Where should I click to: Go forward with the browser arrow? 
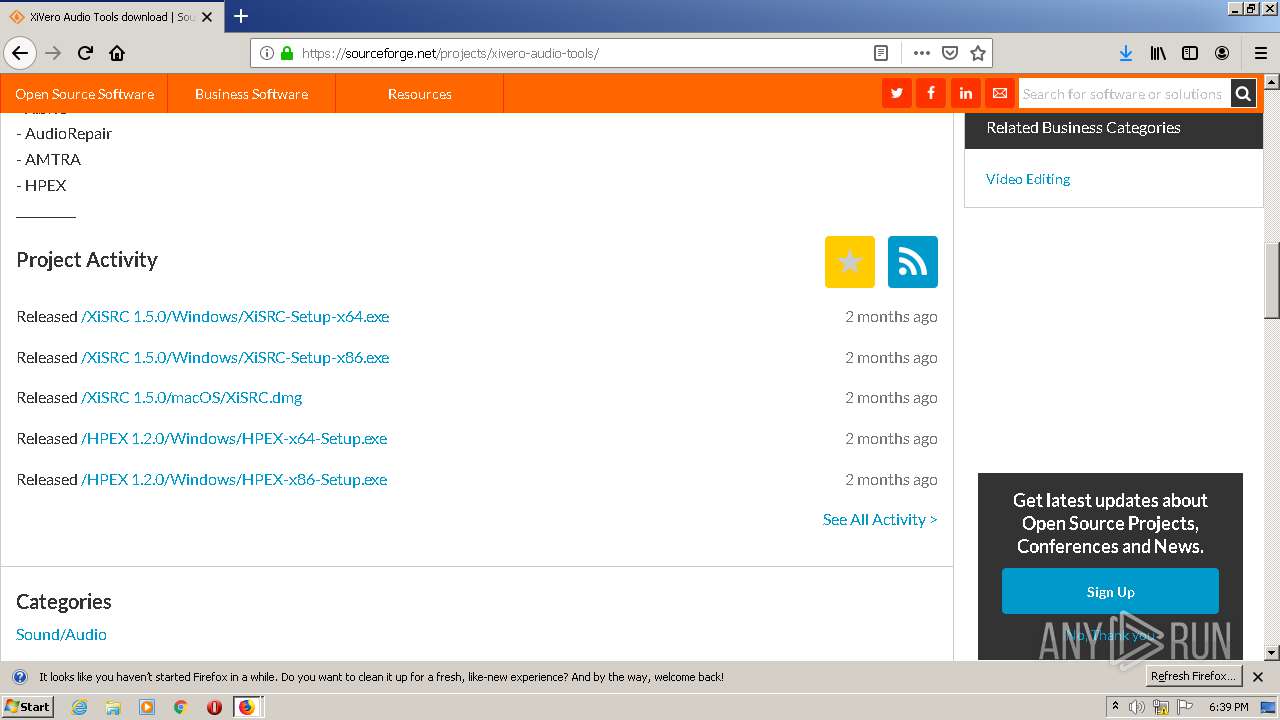point(53,53)
